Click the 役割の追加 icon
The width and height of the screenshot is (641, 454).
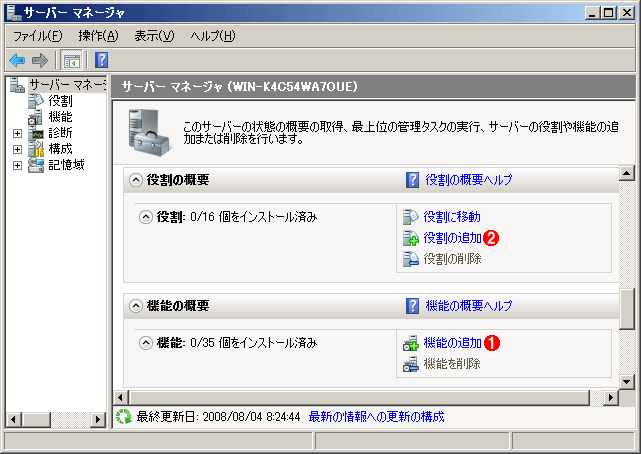(x=411, y=238)
